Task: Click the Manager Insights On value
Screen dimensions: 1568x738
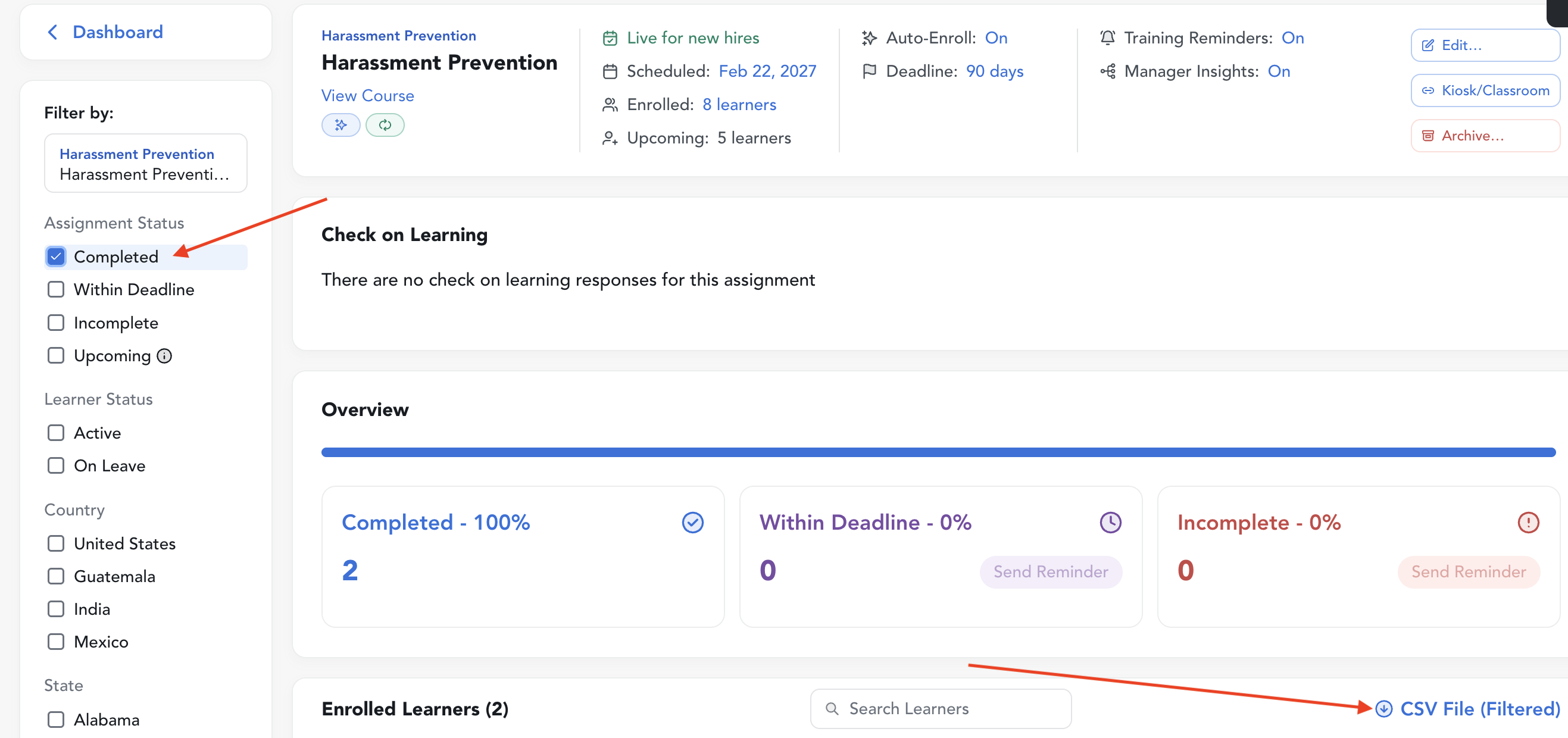Action: coord(1279,72)
